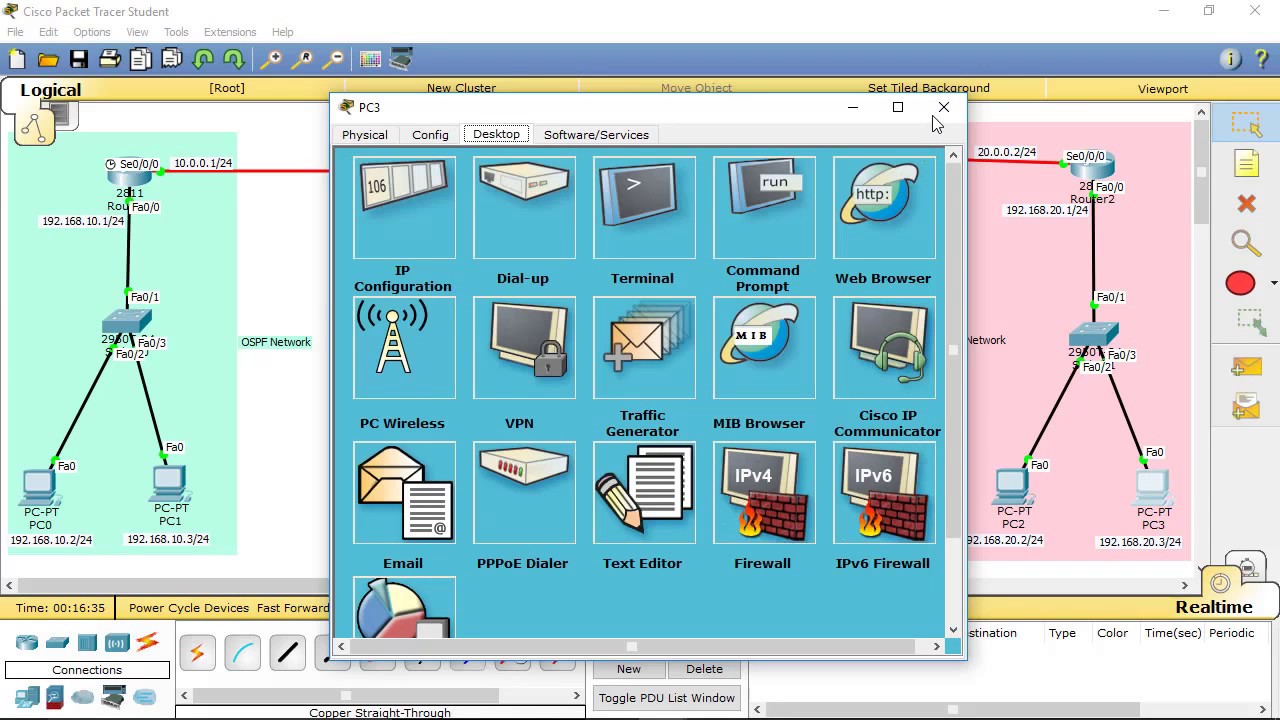Click the Delete scenario button

point(704,669)
